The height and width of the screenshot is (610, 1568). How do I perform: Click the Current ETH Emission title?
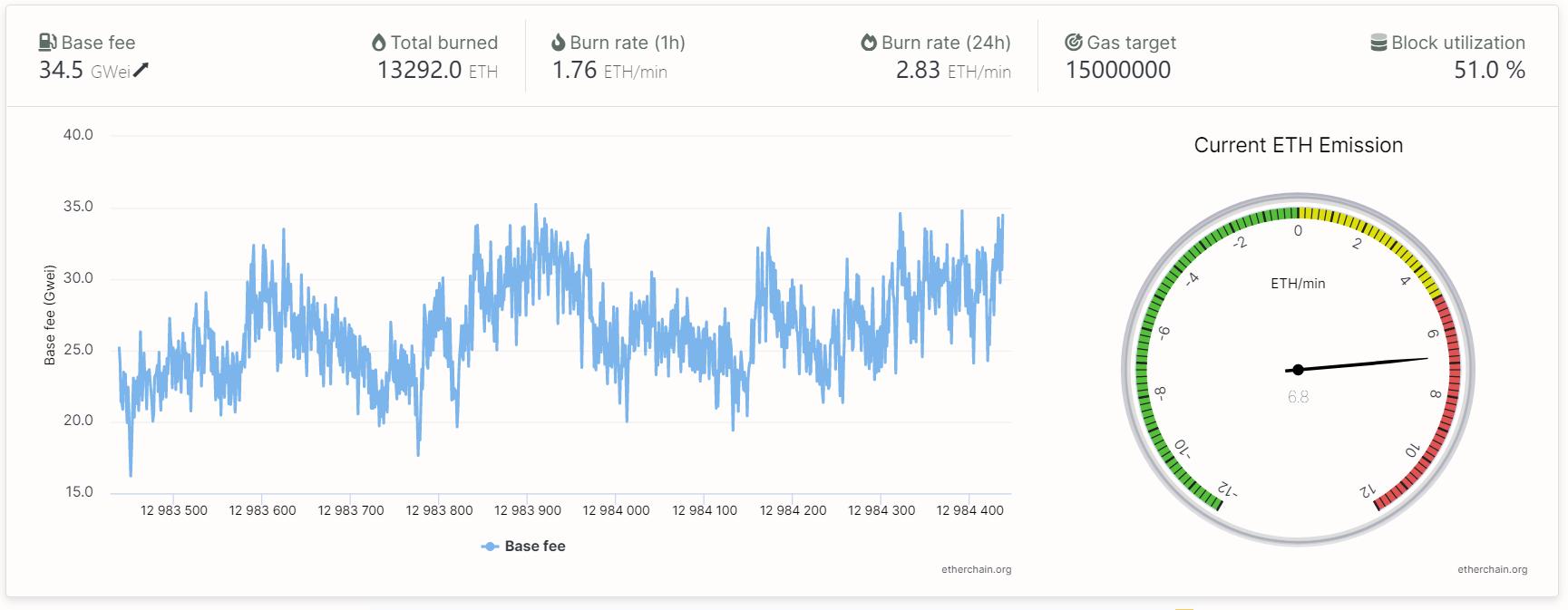tap(1298, 145)
